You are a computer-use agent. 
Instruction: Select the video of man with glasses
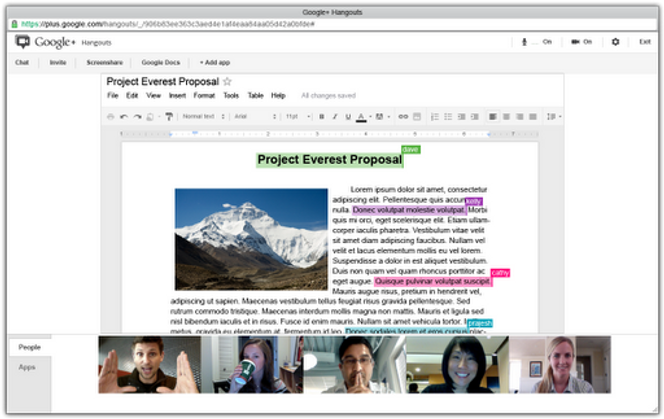[x=354, y=365]
